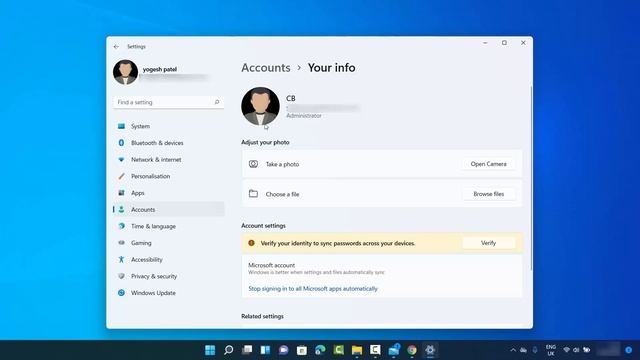Show hidden system tray icons

coord(513,350)
